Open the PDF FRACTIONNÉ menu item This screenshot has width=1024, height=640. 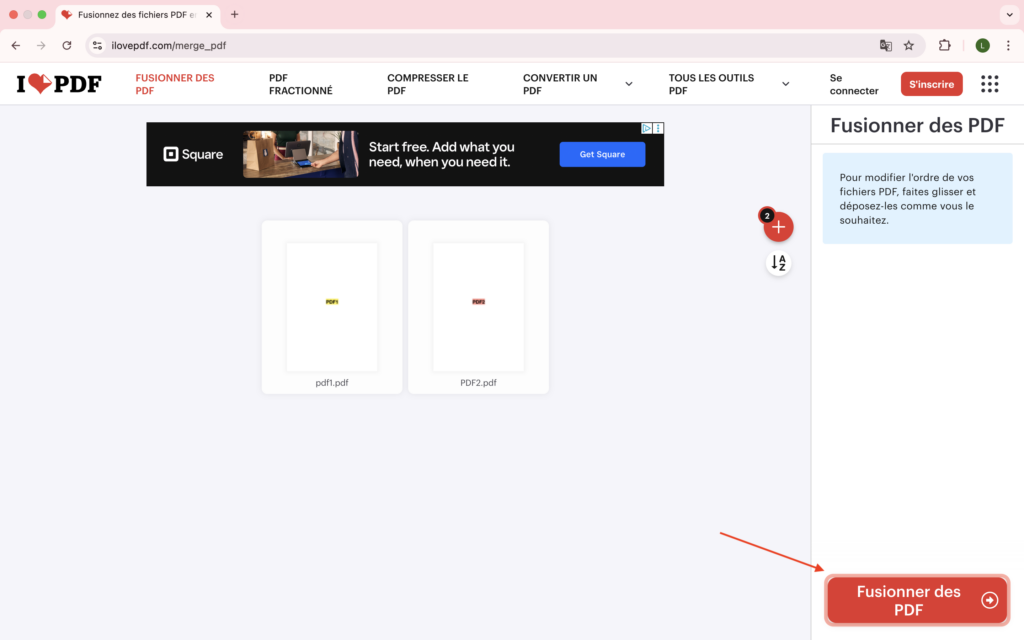click(300, 84)
